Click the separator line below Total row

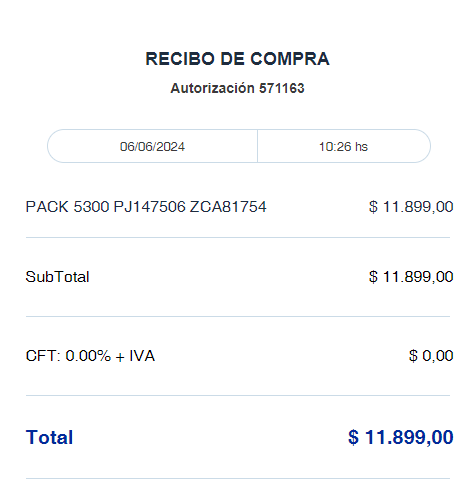point(238,479)
